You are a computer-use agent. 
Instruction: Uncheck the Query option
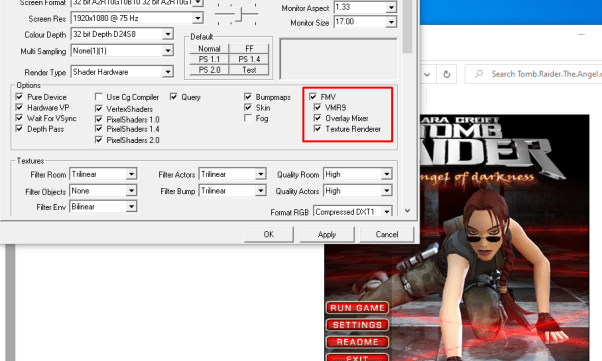pos(174,97)
